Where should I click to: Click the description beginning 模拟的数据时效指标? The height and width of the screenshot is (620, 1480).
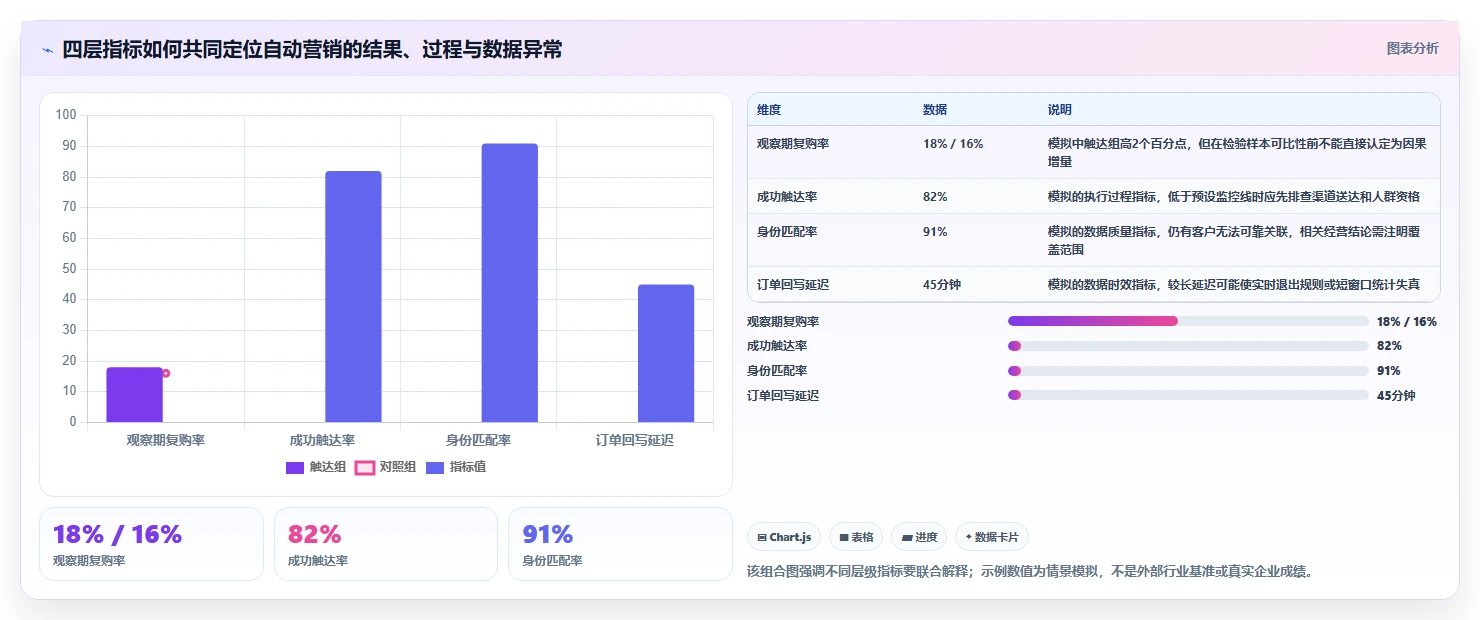(x=1234, y=284)
